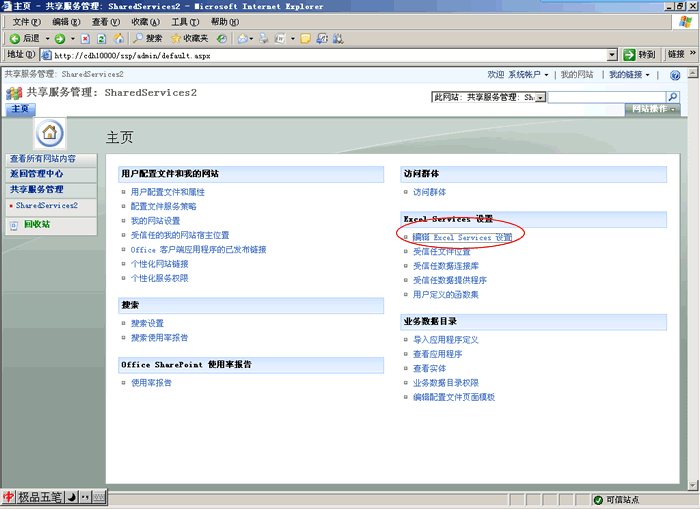This screenshot has height=509, width=700.
Task: Click the yellow Discuss note icon
Action: 305,39
